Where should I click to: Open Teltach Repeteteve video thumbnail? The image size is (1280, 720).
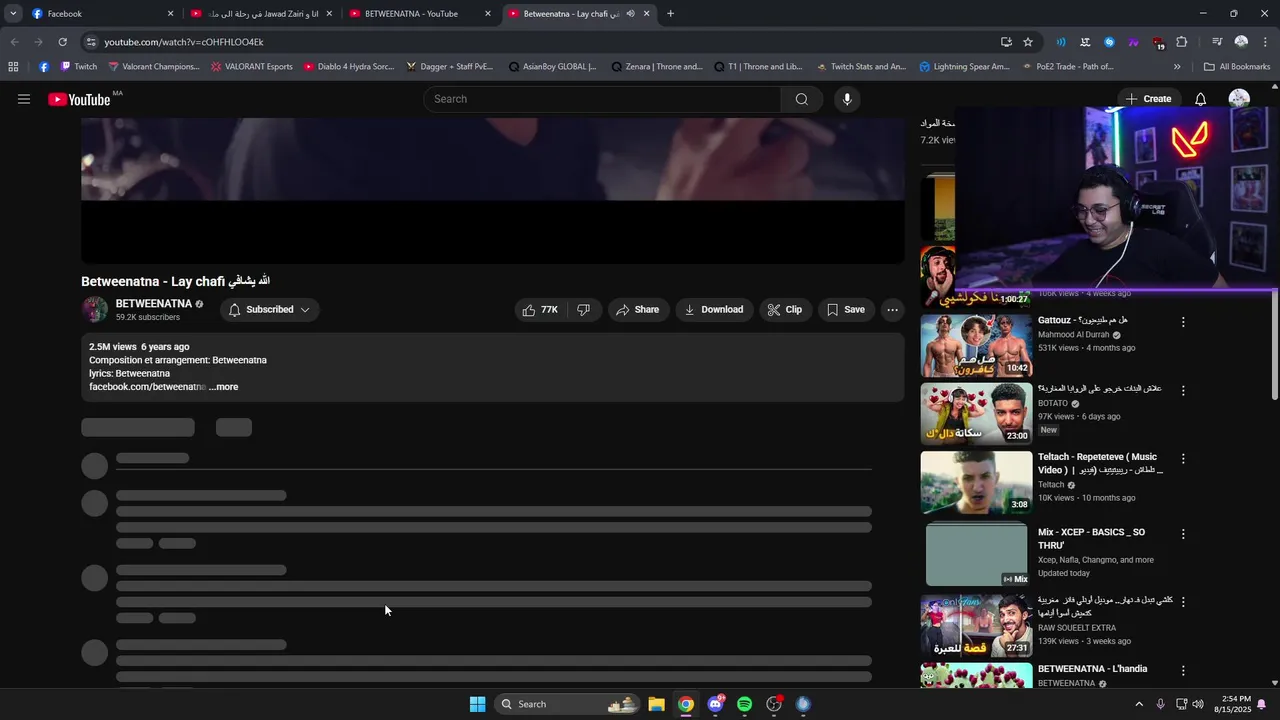pyautogui.click(x=976, y=482)
